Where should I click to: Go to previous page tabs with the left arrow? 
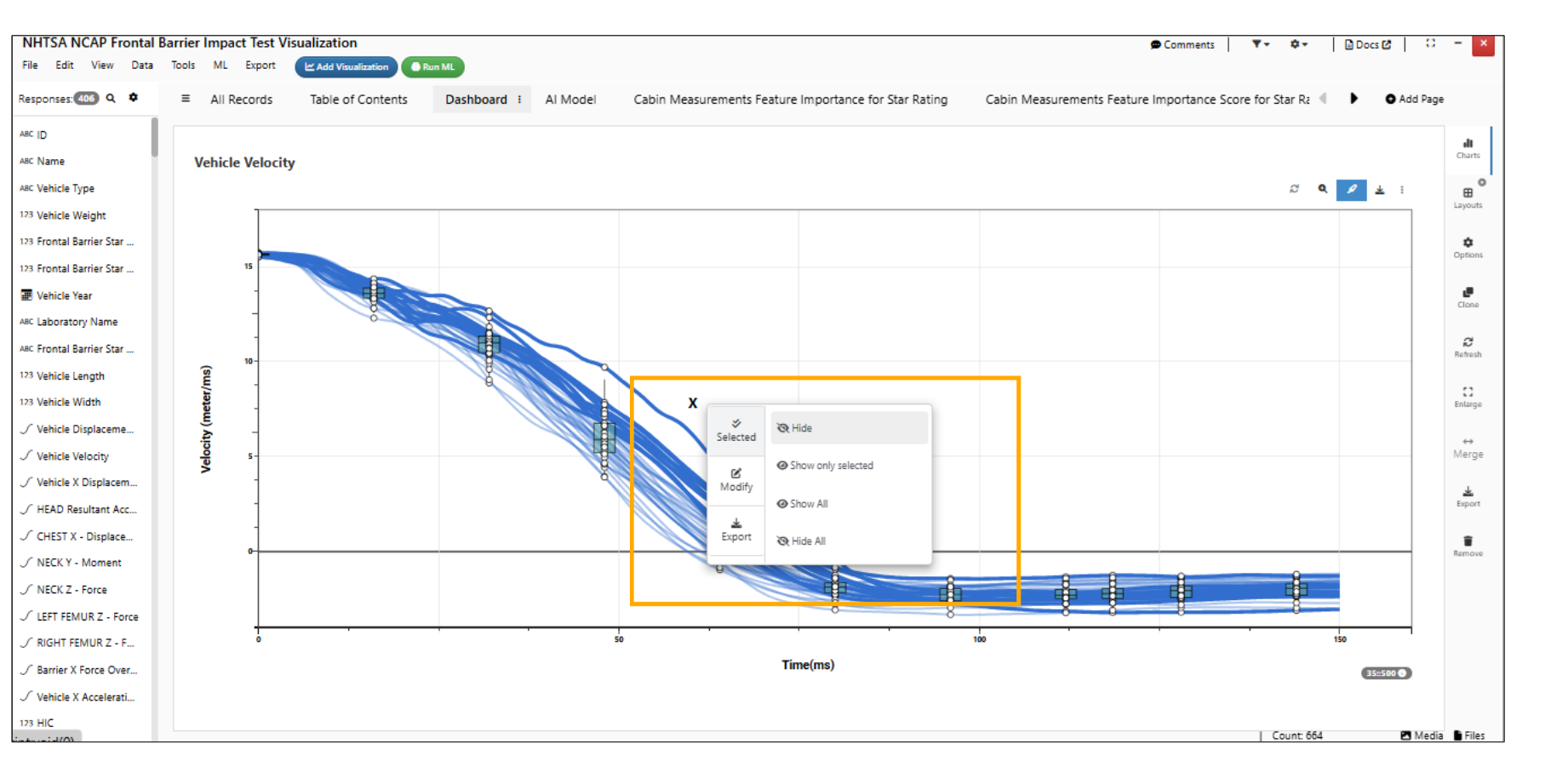click(x=1323, y=98)
